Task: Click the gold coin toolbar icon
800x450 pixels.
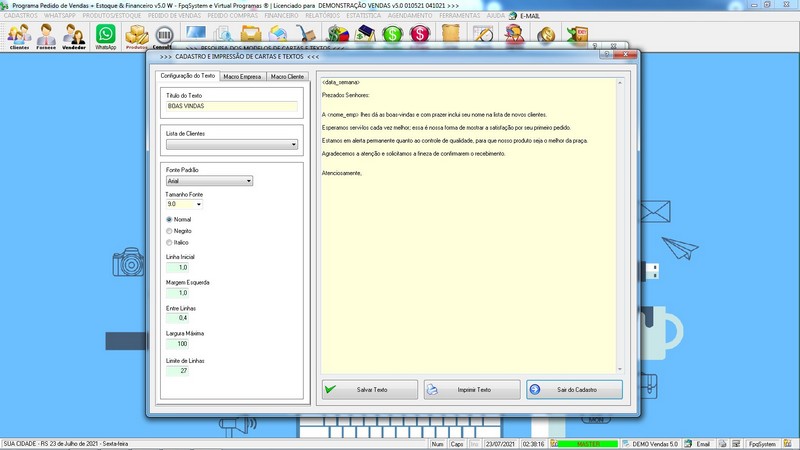Action: 546,34
